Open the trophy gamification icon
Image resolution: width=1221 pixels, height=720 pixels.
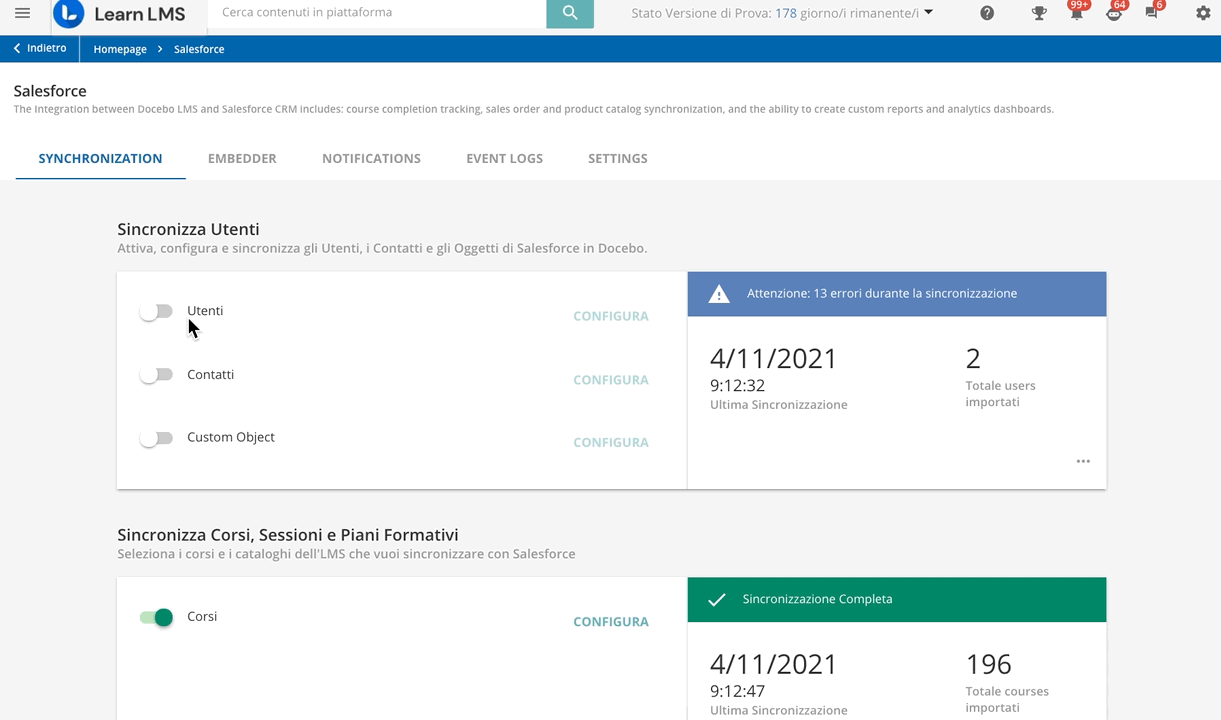[x=1039, y=14]
